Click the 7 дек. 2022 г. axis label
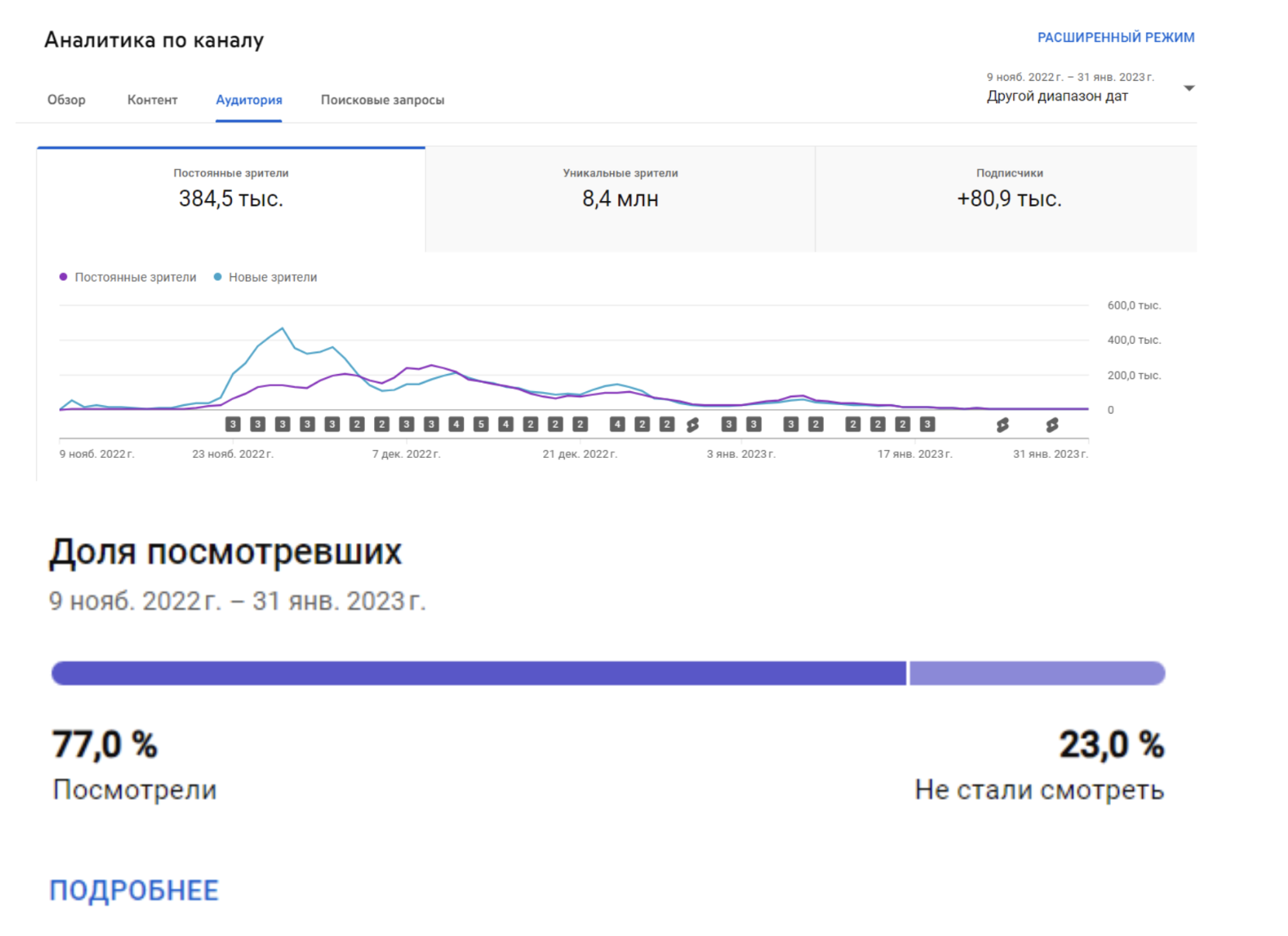 (406, 454)
